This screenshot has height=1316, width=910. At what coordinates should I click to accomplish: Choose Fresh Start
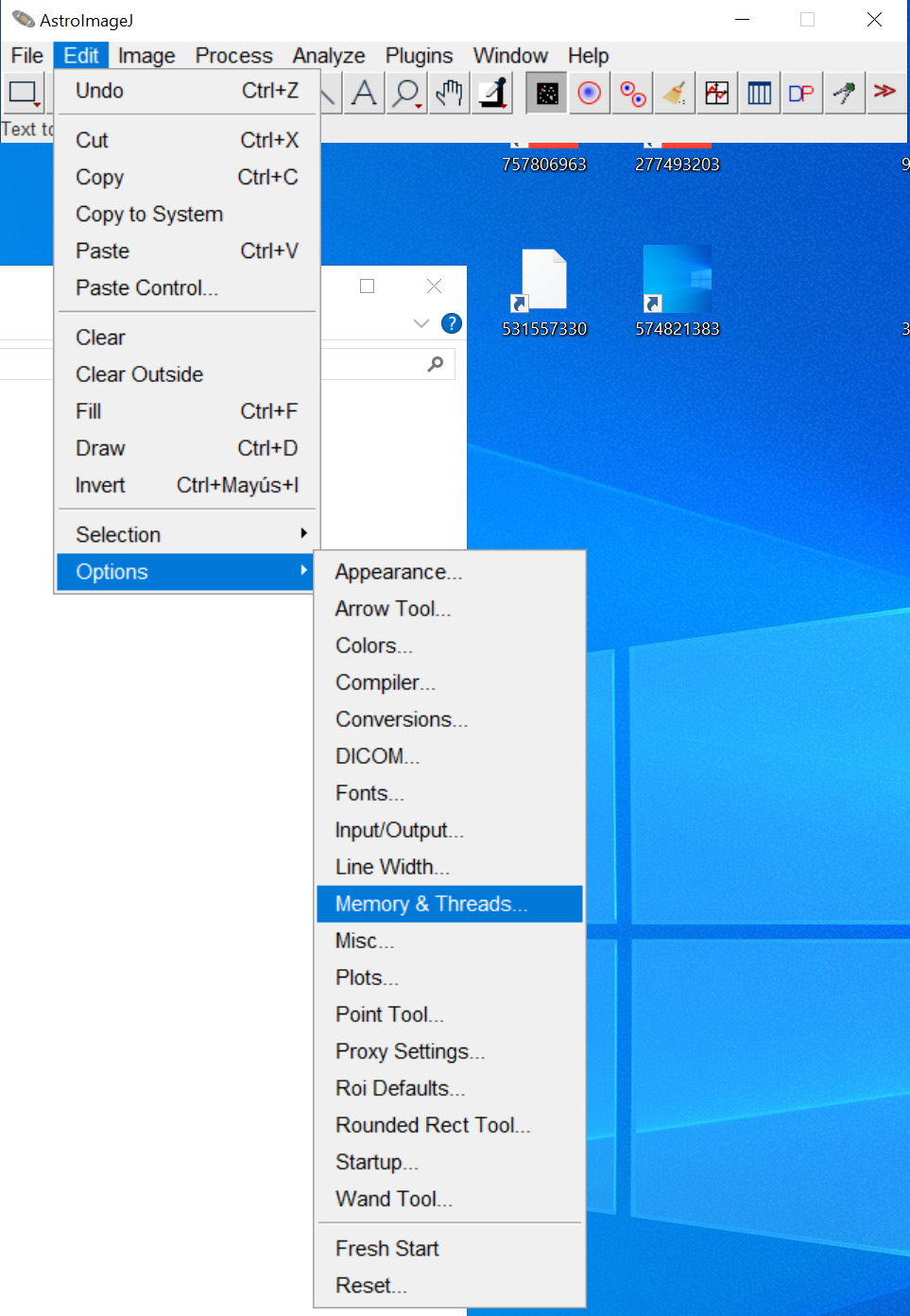click(450, 1249)
